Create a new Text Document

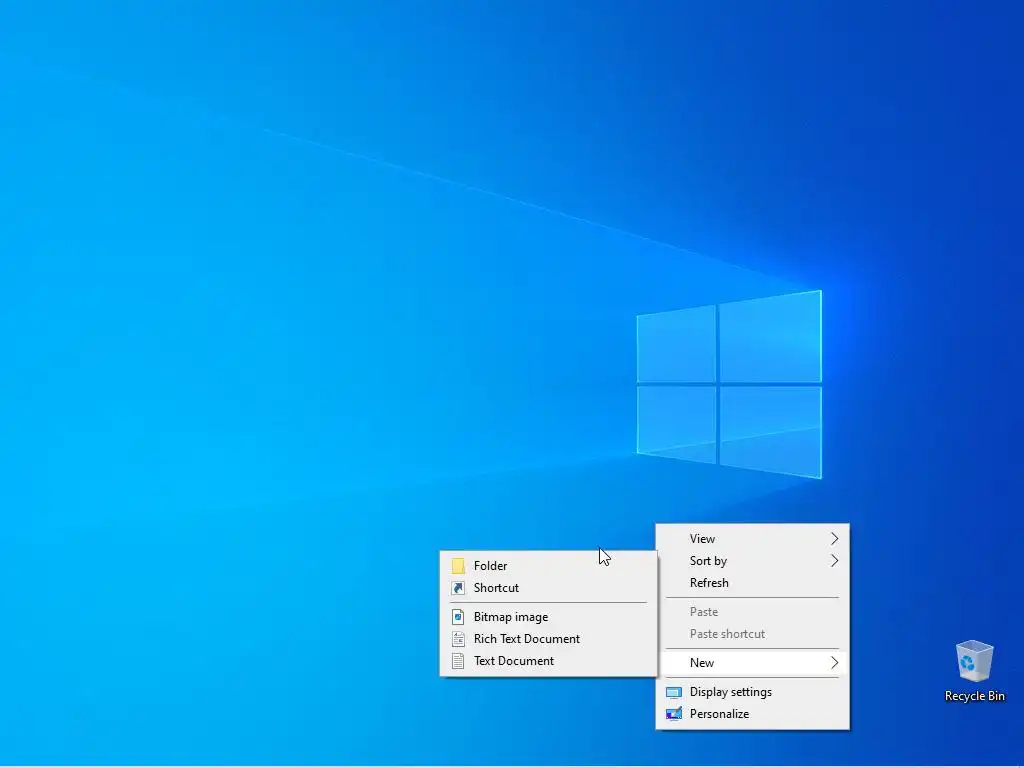pos(549,661)
